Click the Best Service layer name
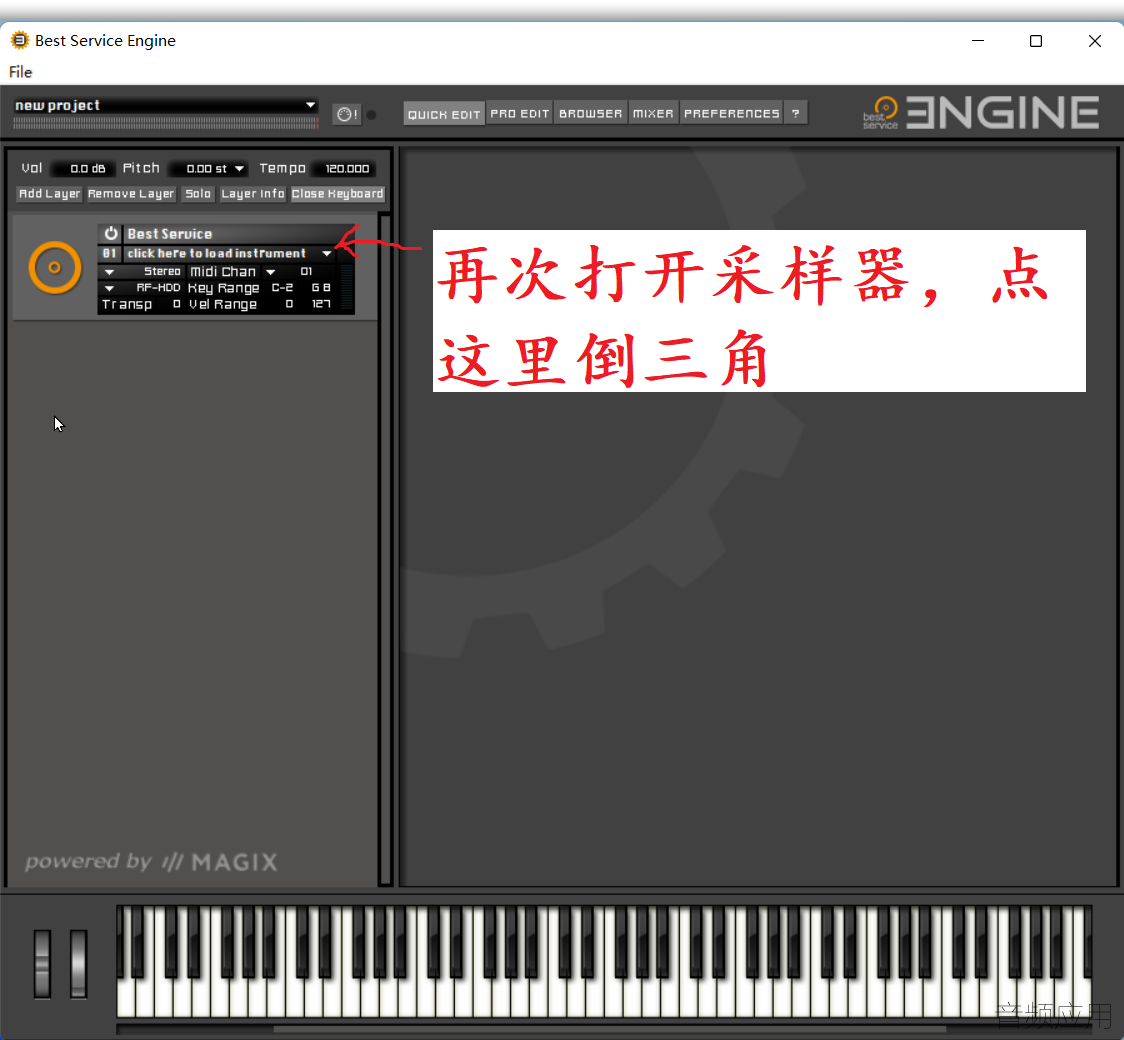Viewport: 1124px width, 1040px height. pos(170,234)
